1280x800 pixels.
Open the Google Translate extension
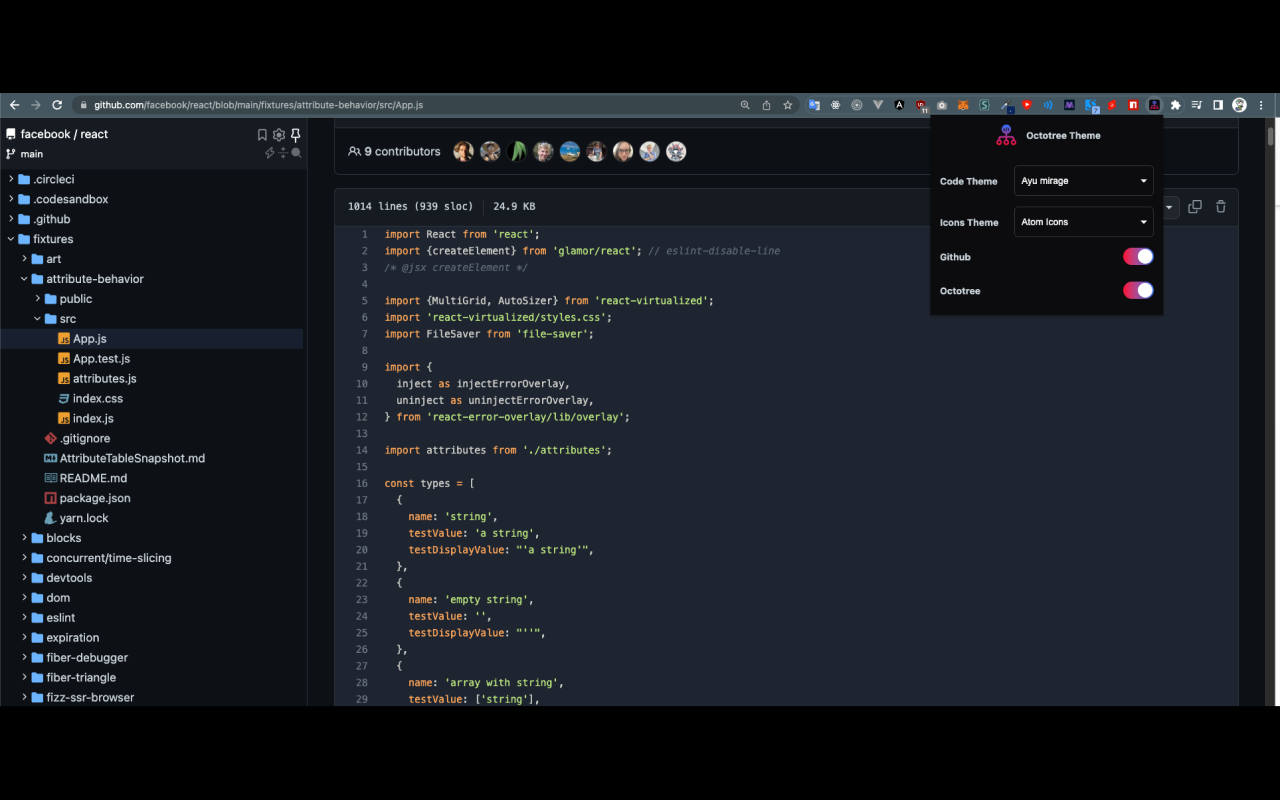(x=814, y=105)
